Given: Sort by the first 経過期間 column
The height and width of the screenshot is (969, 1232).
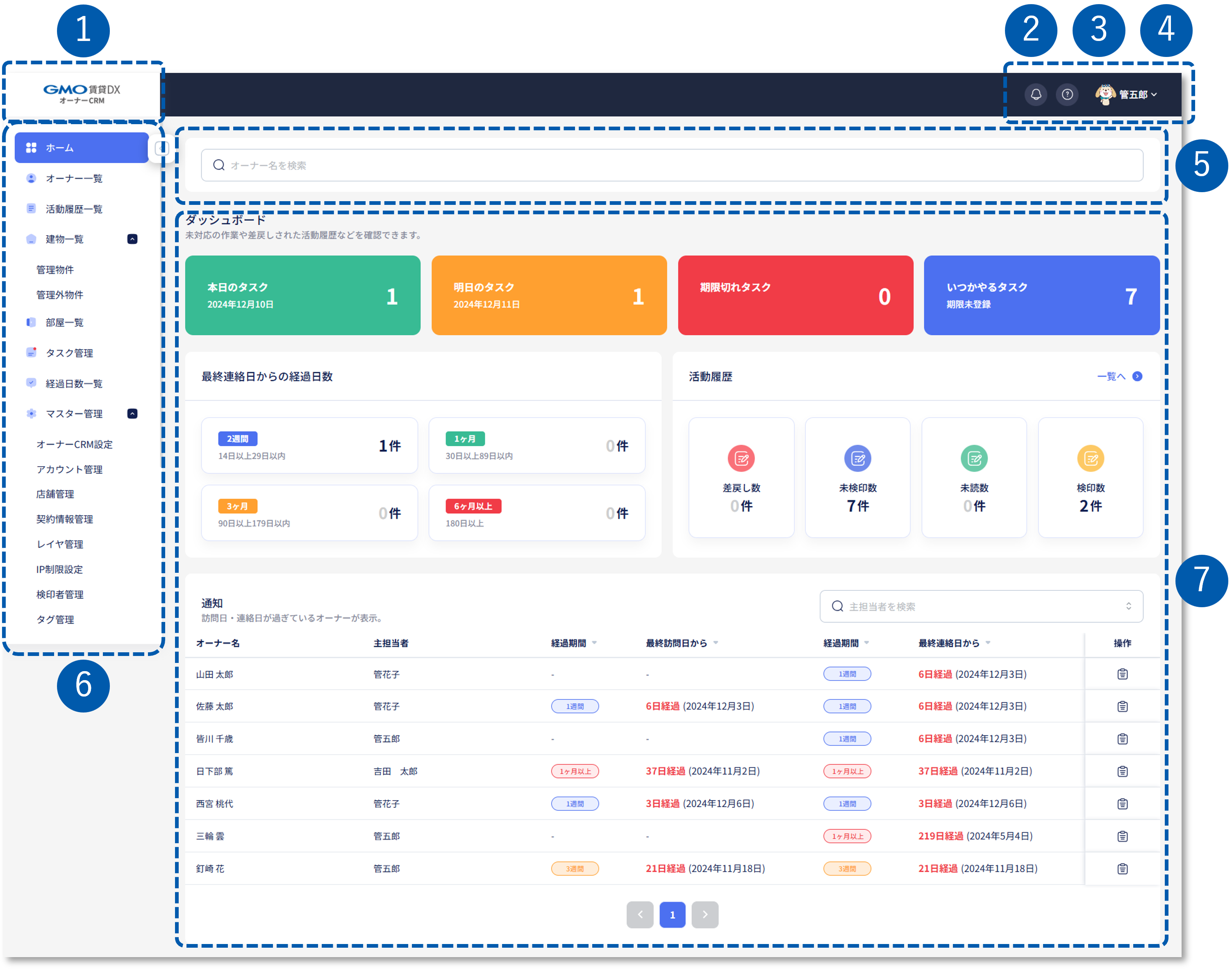Looking at the screenshot, I should [x=594, y=643].
